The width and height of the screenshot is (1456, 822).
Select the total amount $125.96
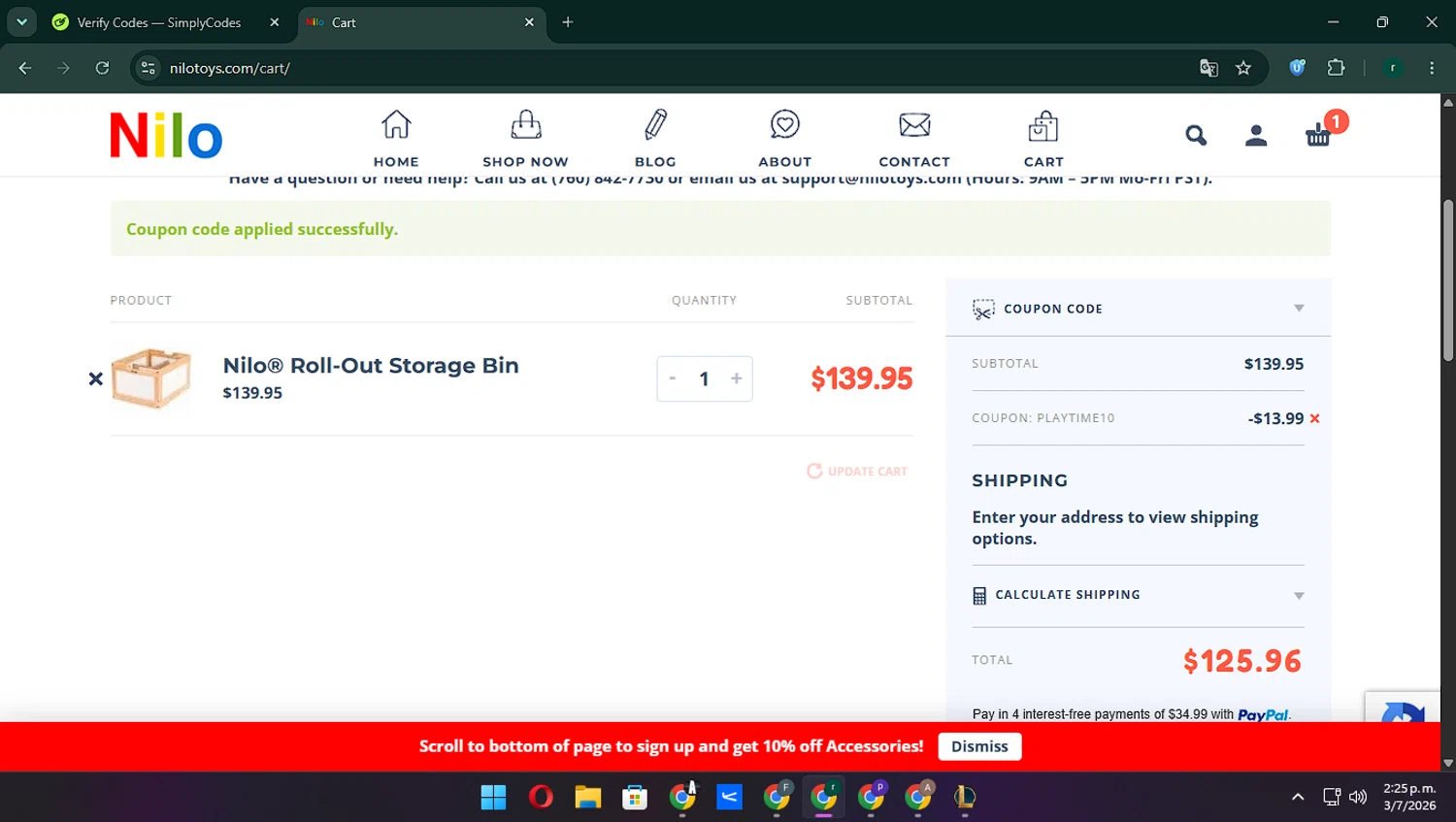tap(1242, 661)
